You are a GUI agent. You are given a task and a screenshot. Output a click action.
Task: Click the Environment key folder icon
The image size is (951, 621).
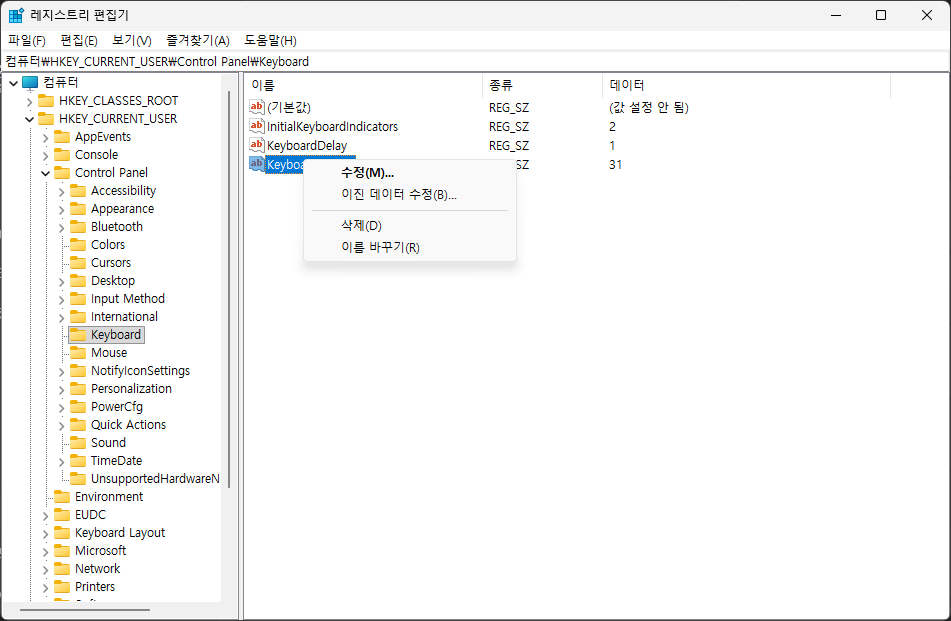pos(62,497)
